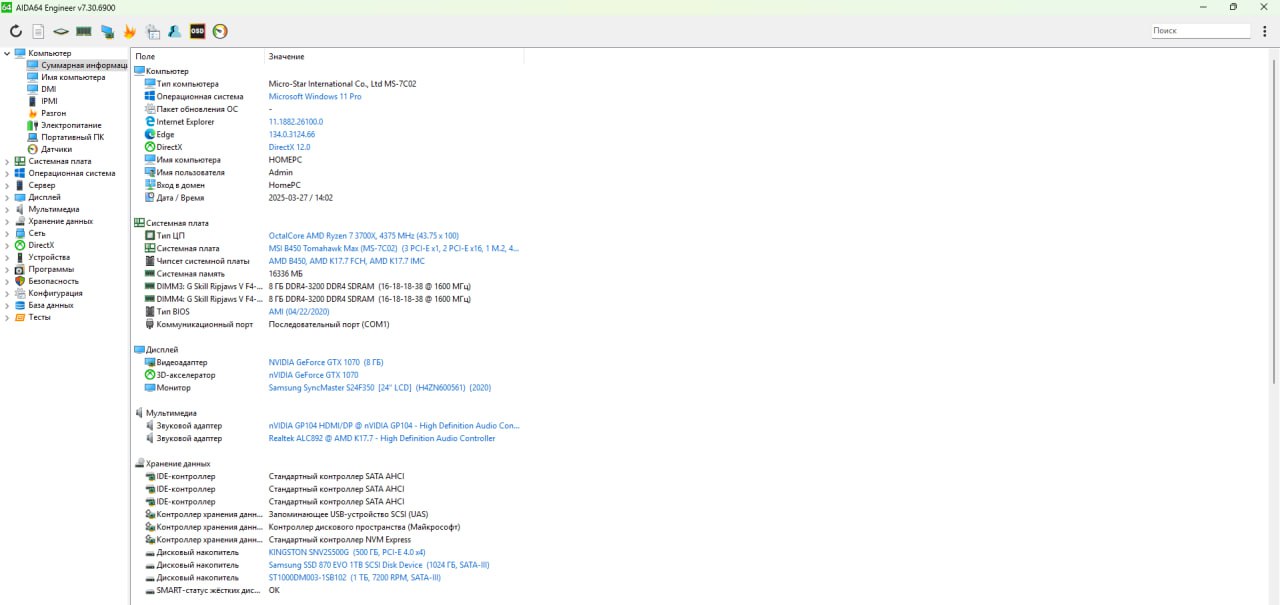The height and width of the screenshot is (605, 1280).
Task: Click the AIDA64 app icon in title bar
Action: 7,7
